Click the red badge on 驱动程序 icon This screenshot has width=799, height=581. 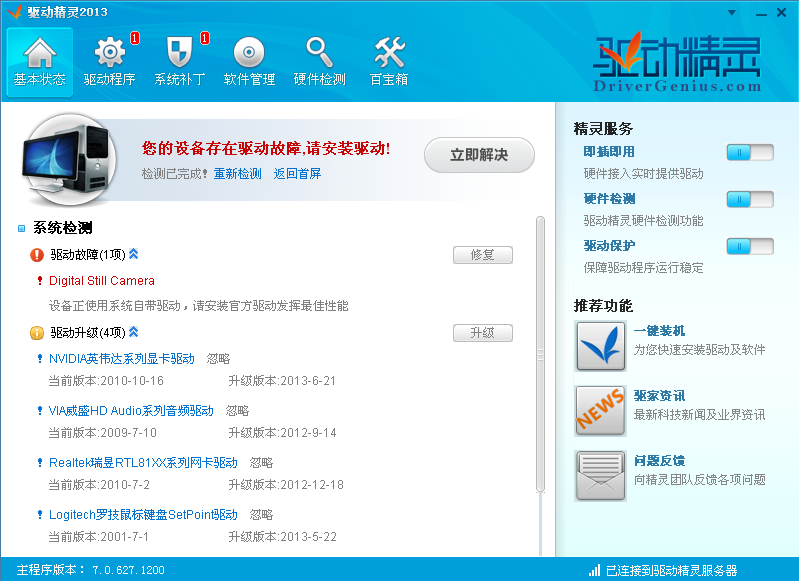click(135, 38)
